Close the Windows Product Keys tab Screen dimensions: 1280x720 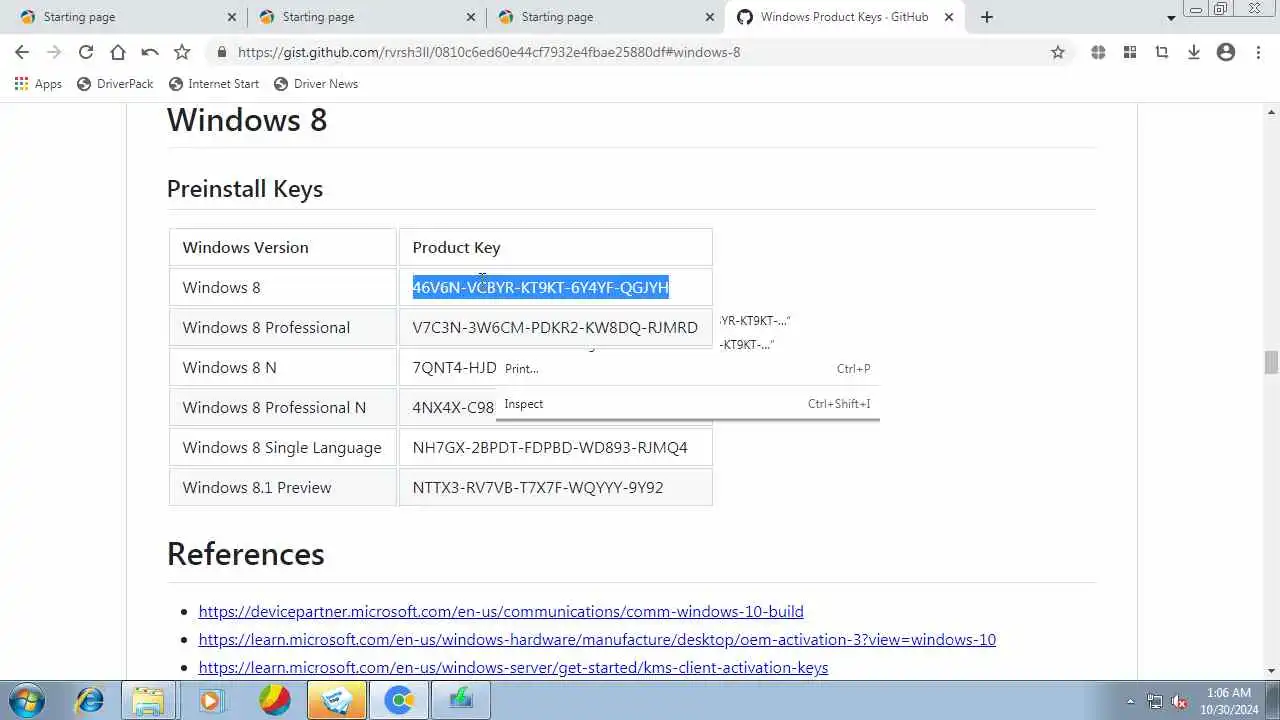click(x=949, y=17)
